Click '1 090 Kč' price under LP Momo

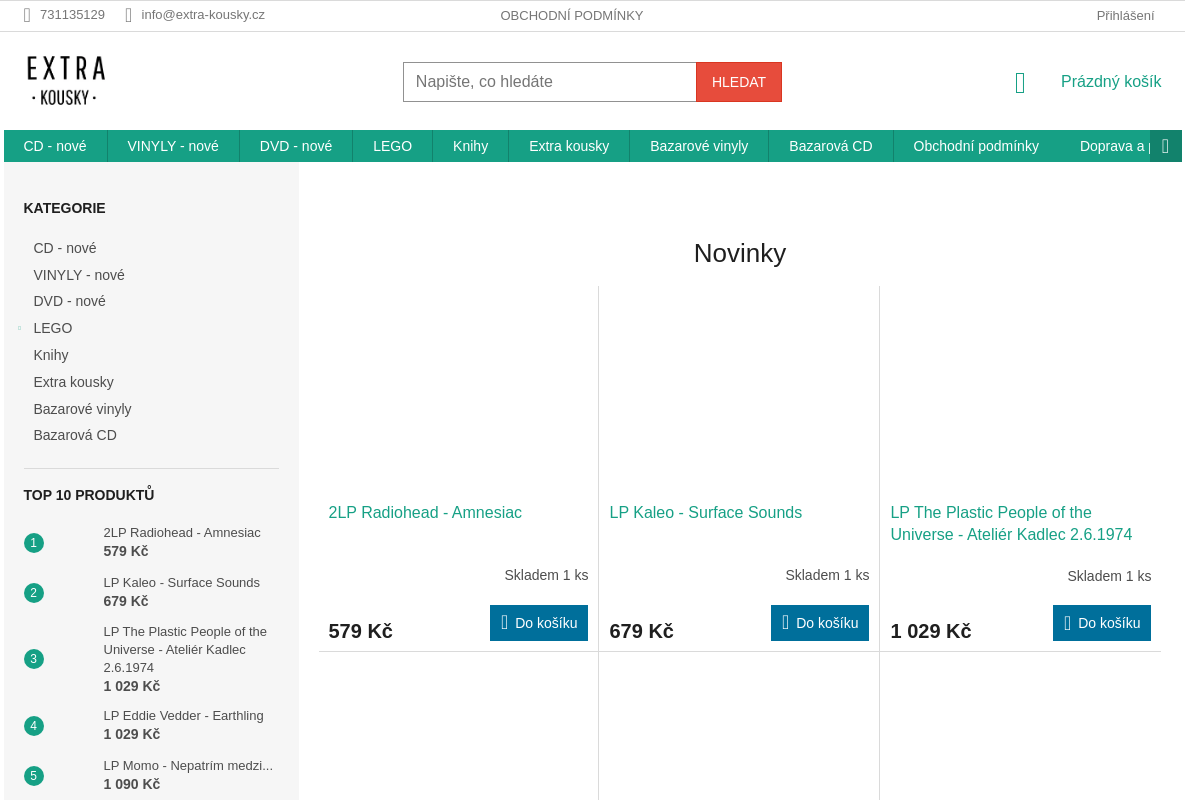click(x=132, y=784)
